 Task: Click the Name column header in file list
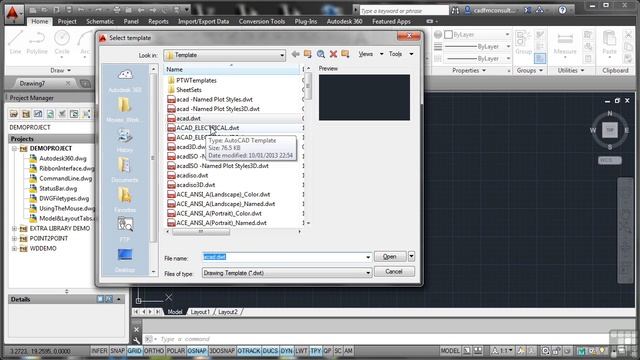click(x=231, y=69)
